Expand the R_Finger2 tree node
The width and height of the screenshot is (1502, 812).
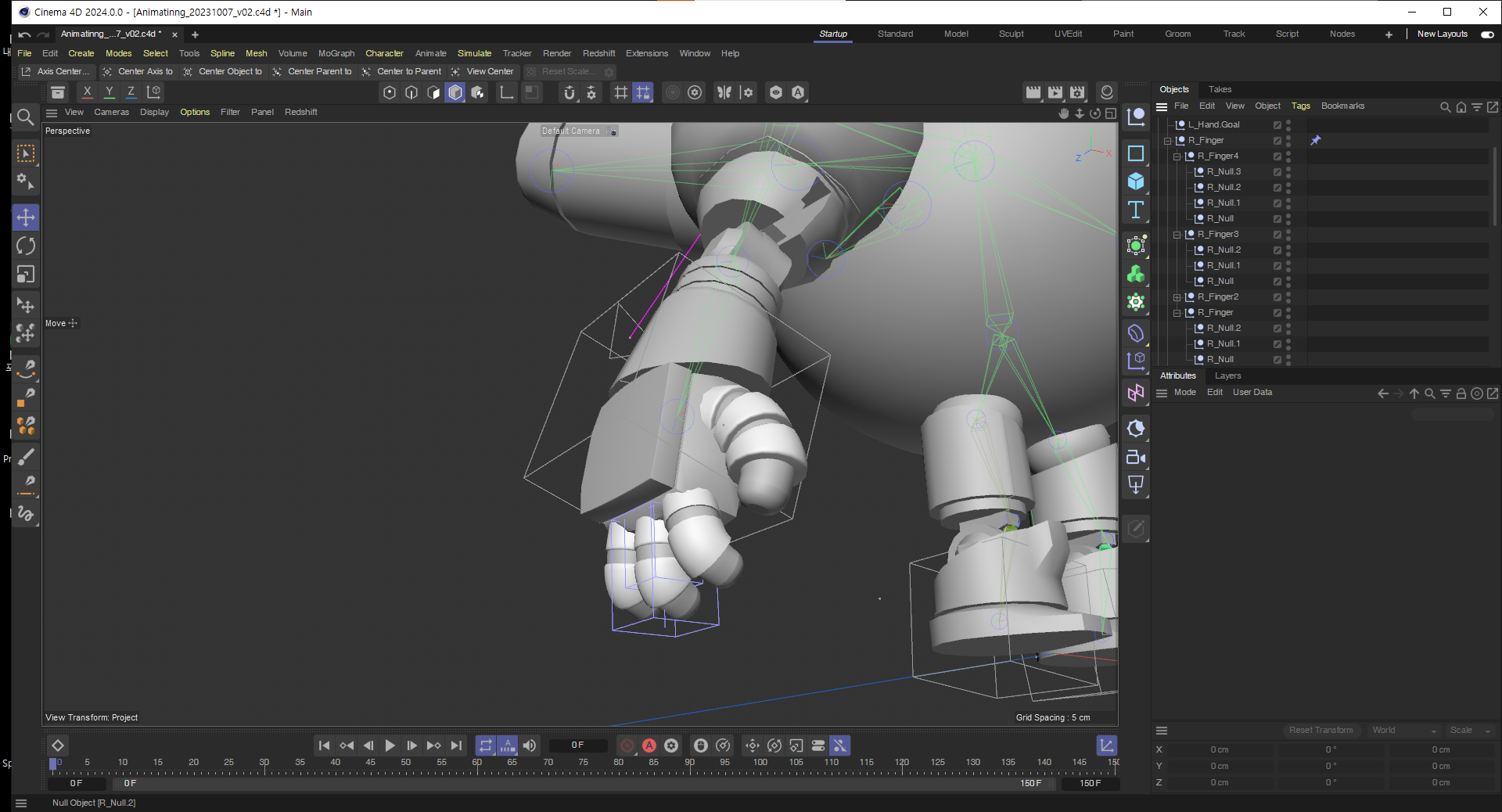(x=1177, y=297)
